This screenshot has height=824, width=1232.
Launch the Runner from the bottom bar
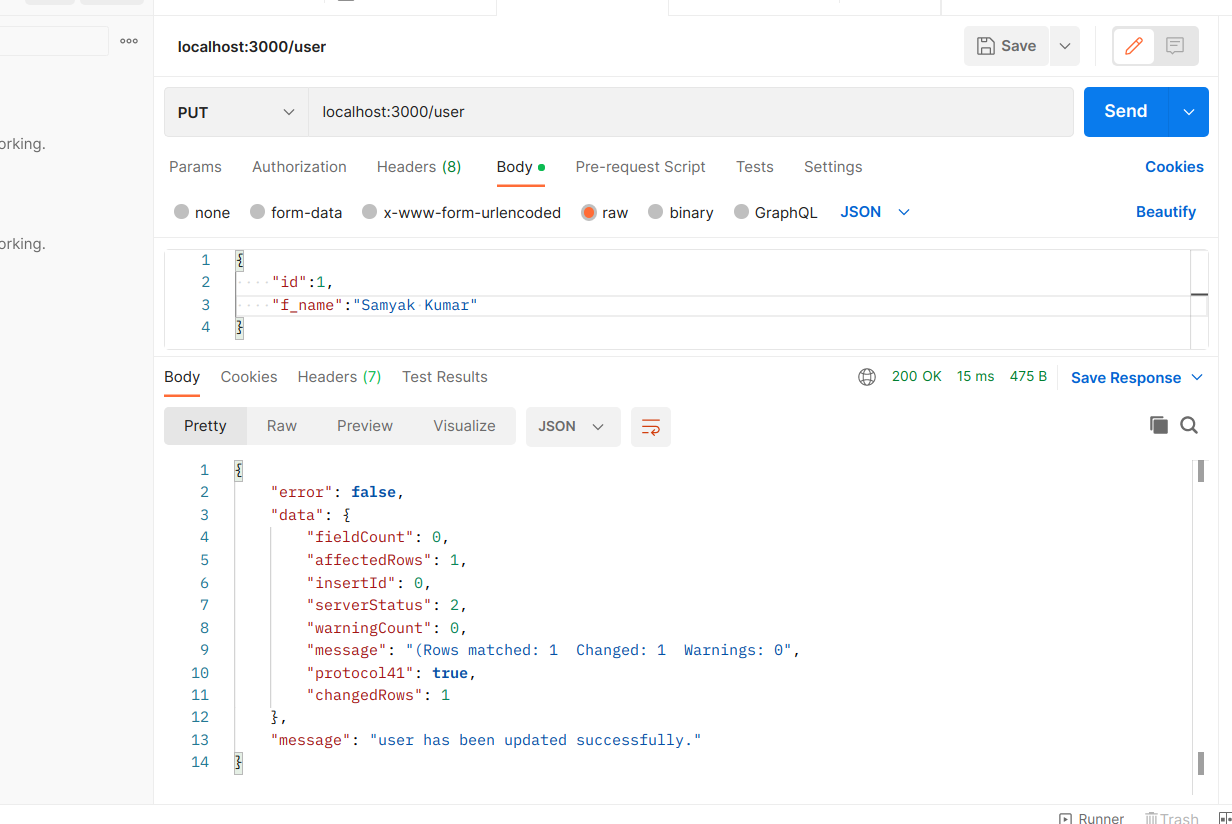1091,816
